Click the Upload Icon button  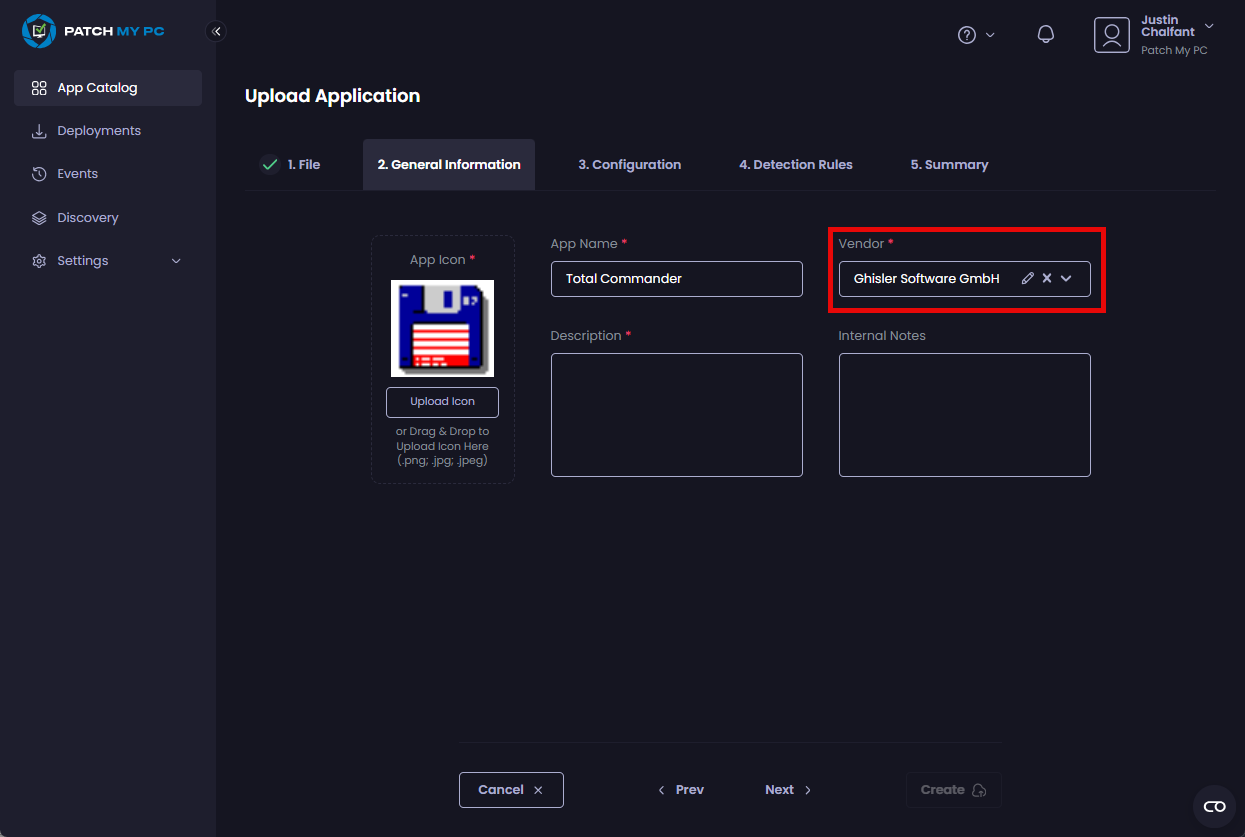pyautogui.click(x=442, y=402)
